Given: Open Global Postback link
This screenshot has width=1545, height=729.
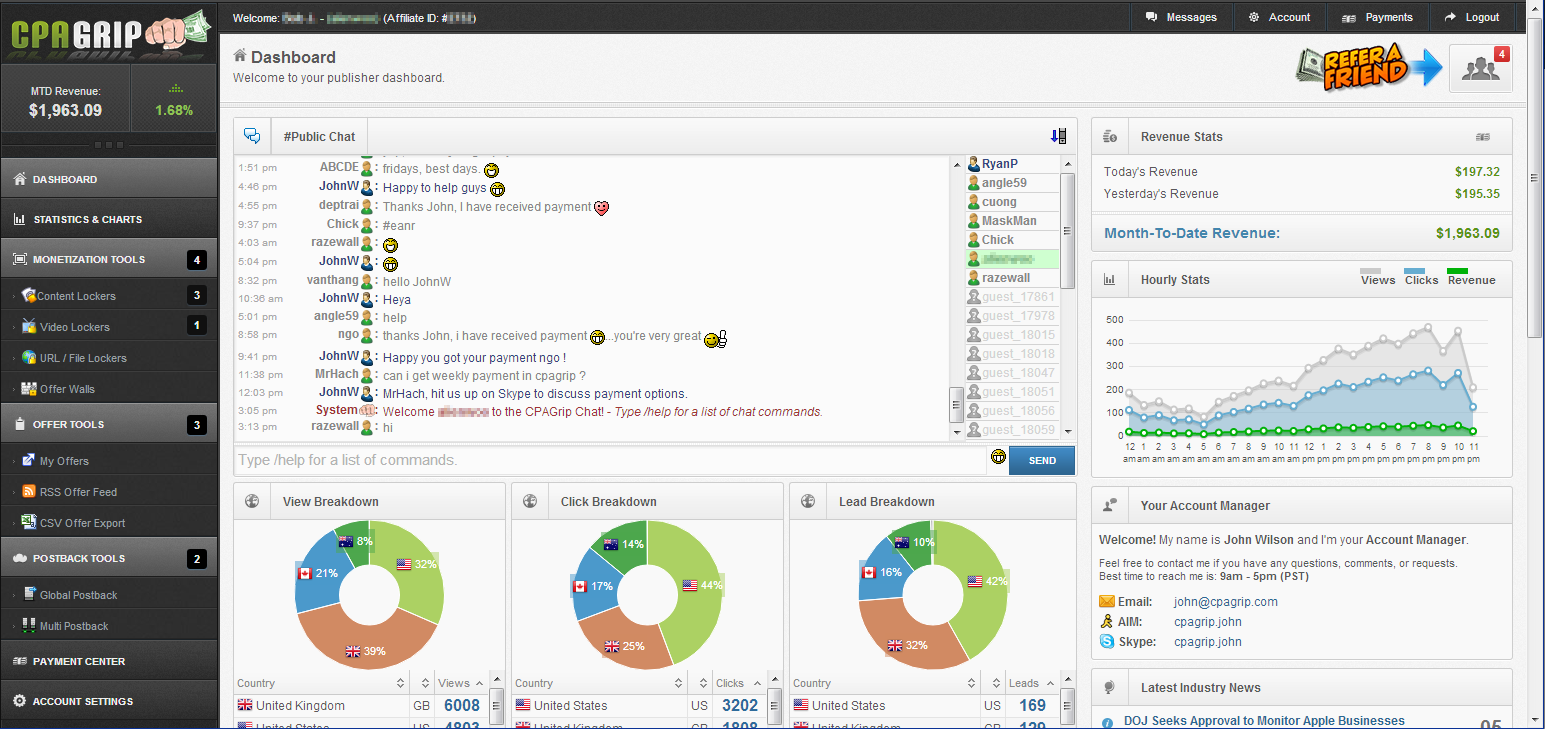Looking at the screenshot, I should point(79,595).
